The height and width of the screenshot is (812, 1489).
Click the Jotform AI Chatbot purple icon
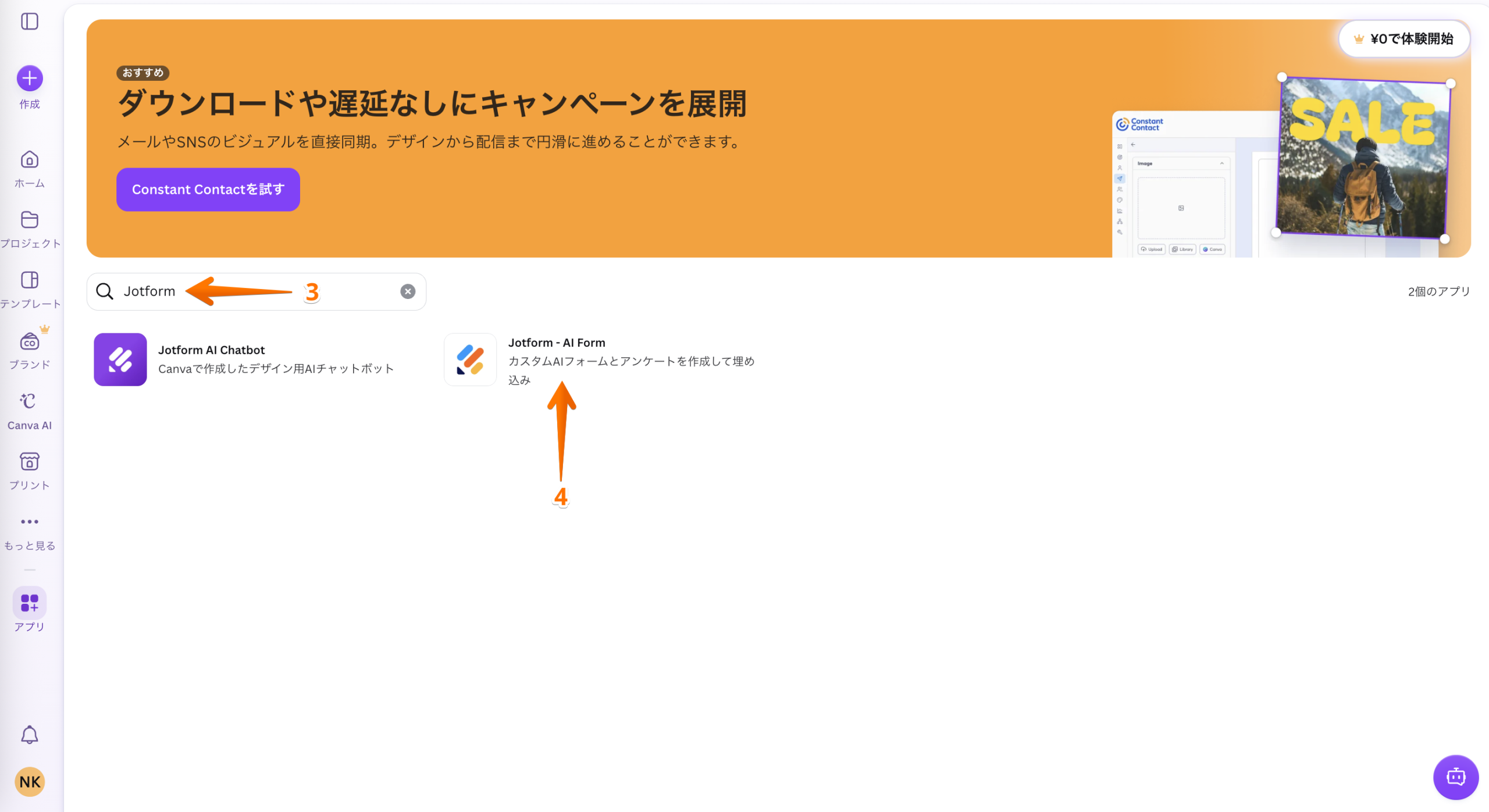(120, 359)
